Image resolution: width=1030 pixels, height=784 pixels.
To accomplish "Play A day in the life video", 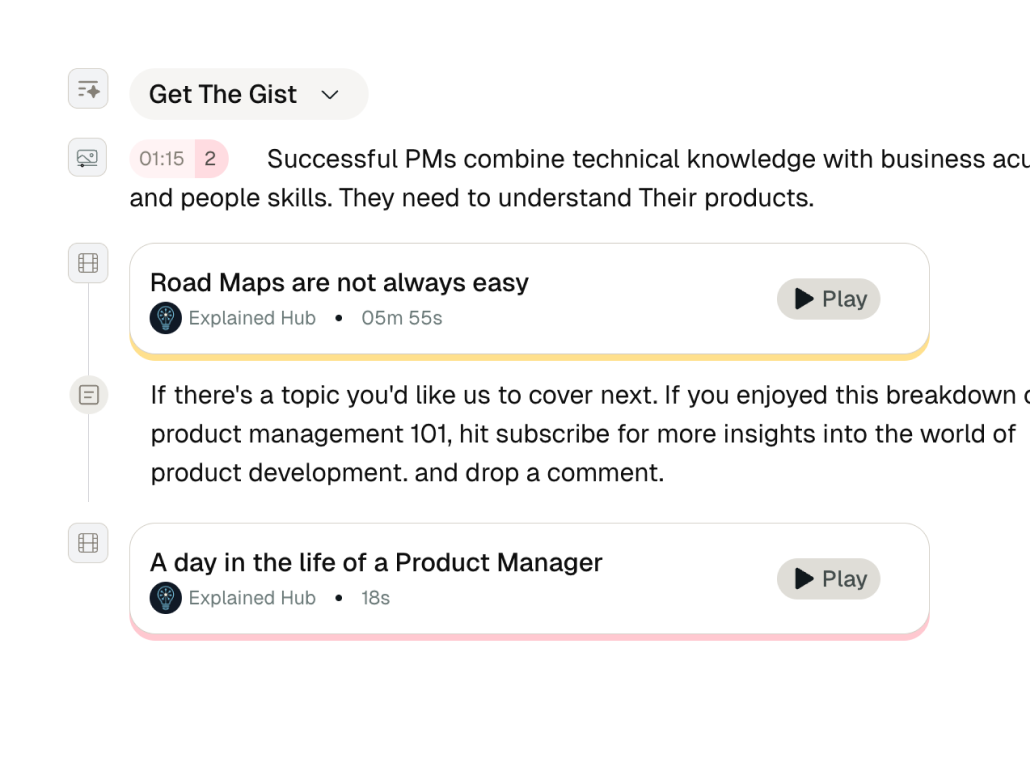I will [828, 579].
